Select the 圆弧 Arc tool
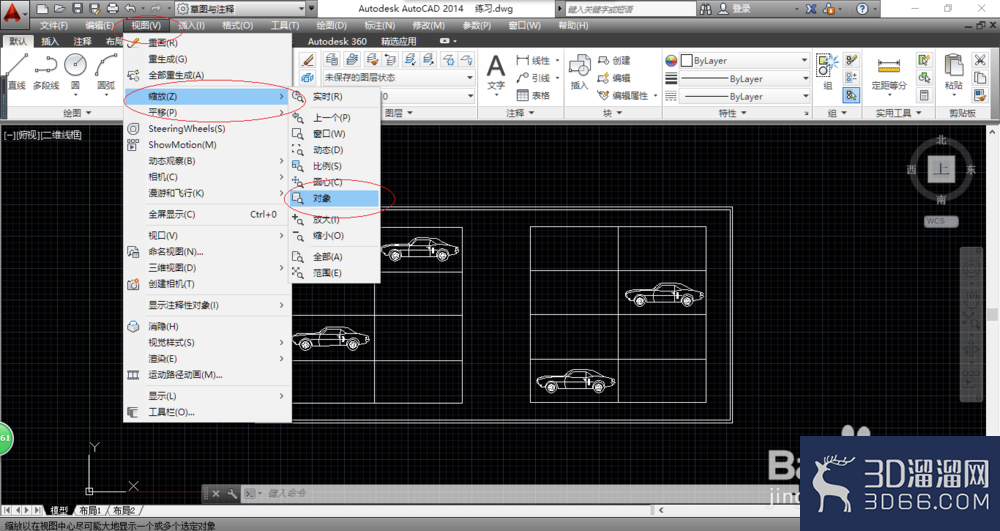Image resolution: width=1000 pixels, height=531 pixels. 106,71
